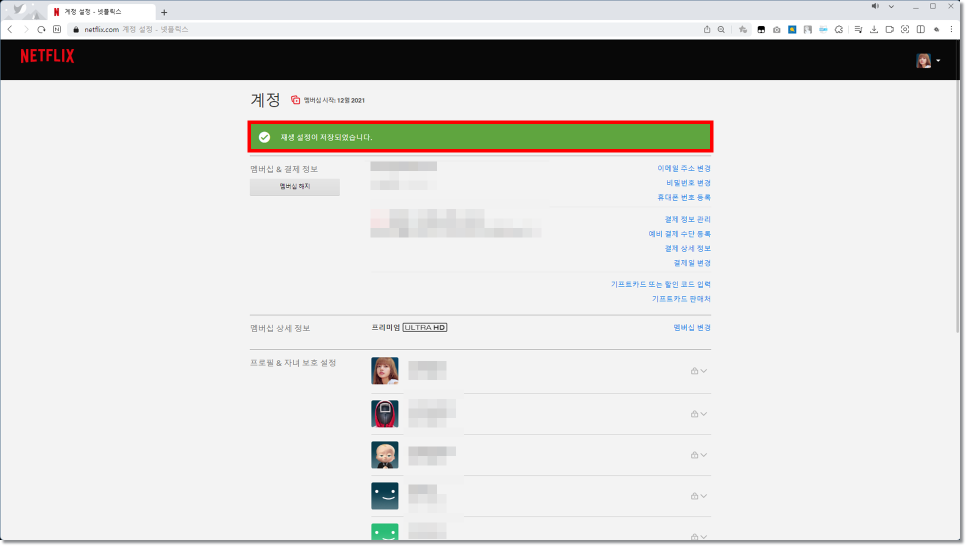966x546 pixels.
Task: Expand the Boss Baby profile row
Action: tap(704, 455)
